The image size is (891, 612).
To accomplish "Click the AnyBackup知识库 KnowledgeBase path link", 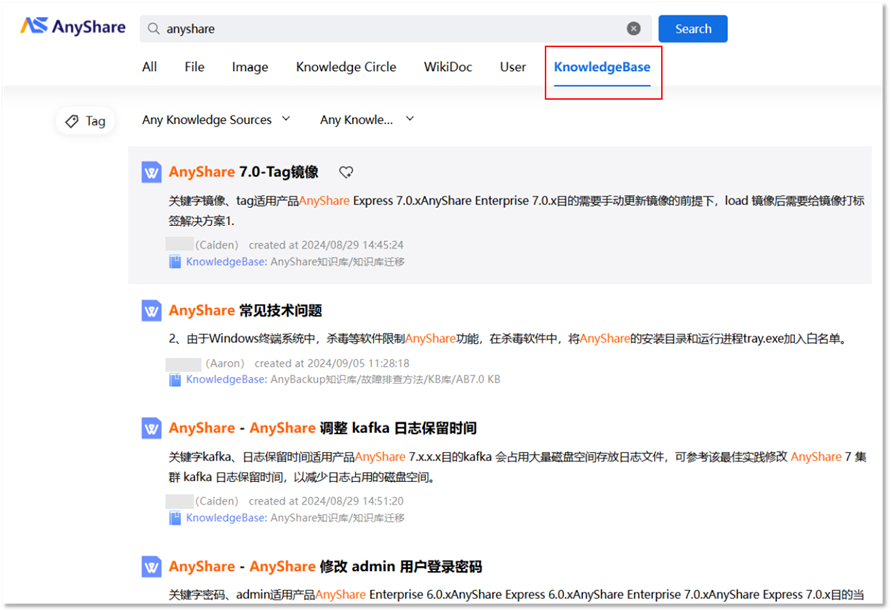I will 343,380.
